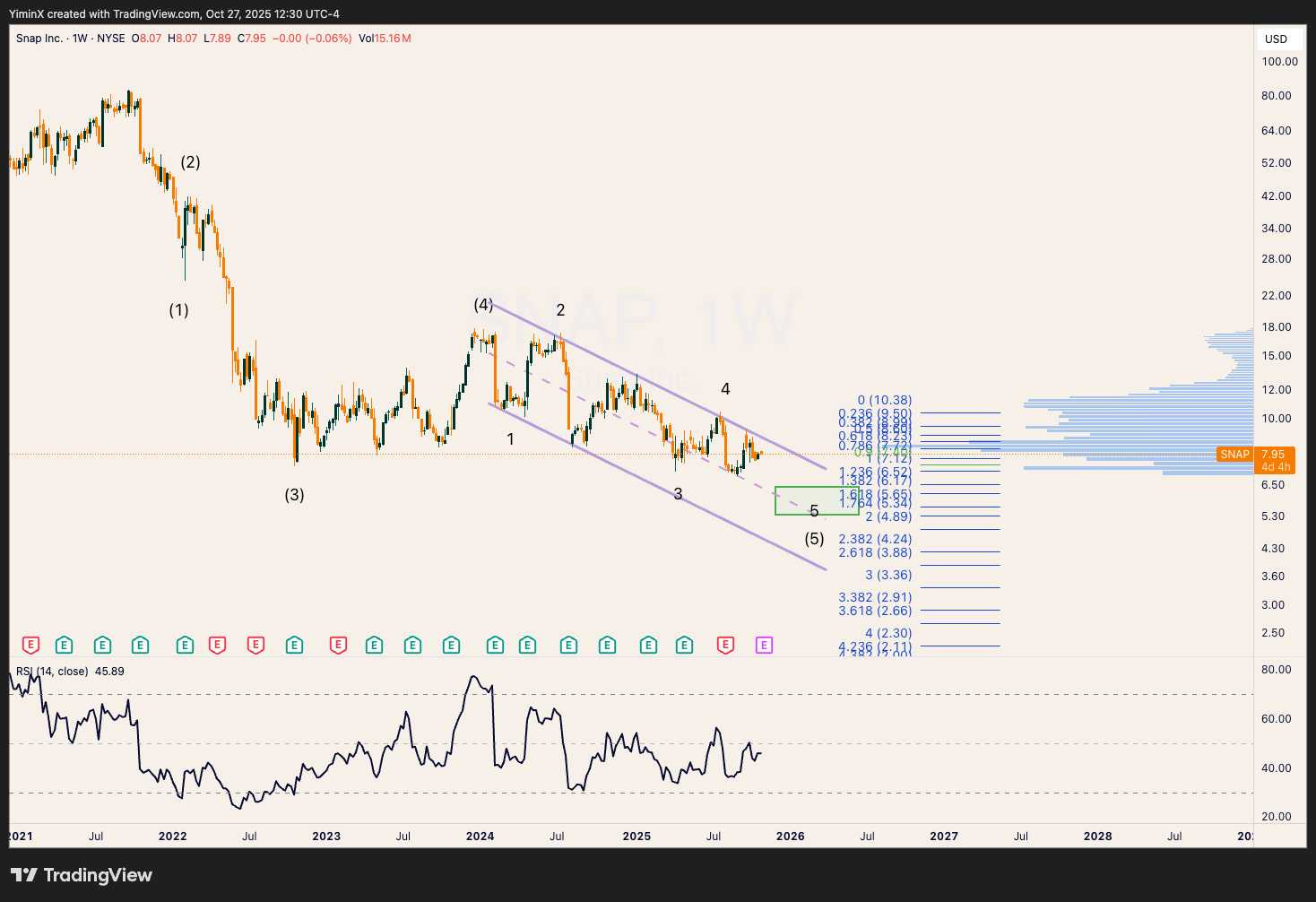The height and width of the screenshot is (902, 1316).
Task: Click the only red earnings marker in 2023
Action: 338,645
